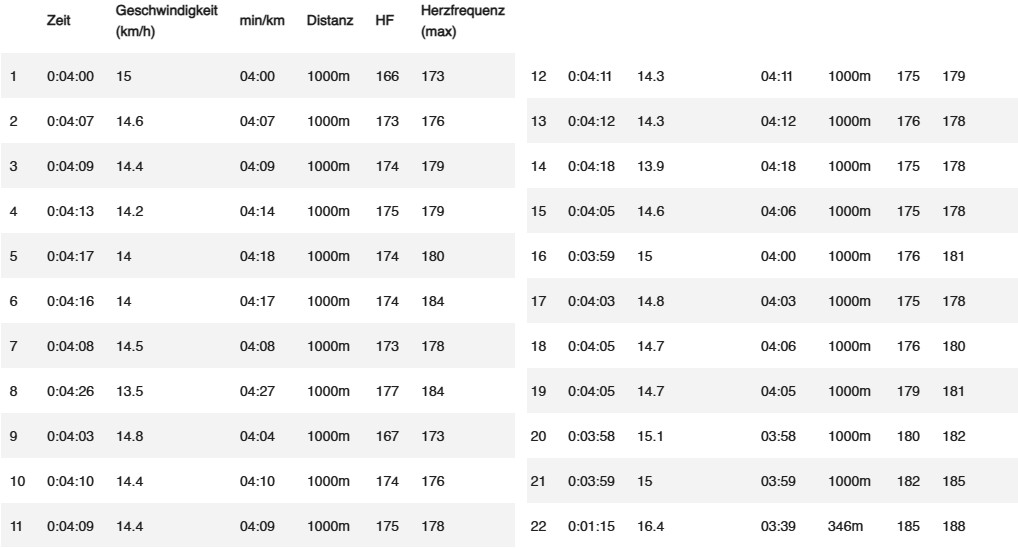Select the 04:27 pace cell
This screenshot has width=1018, height=548.
(257, 391)
